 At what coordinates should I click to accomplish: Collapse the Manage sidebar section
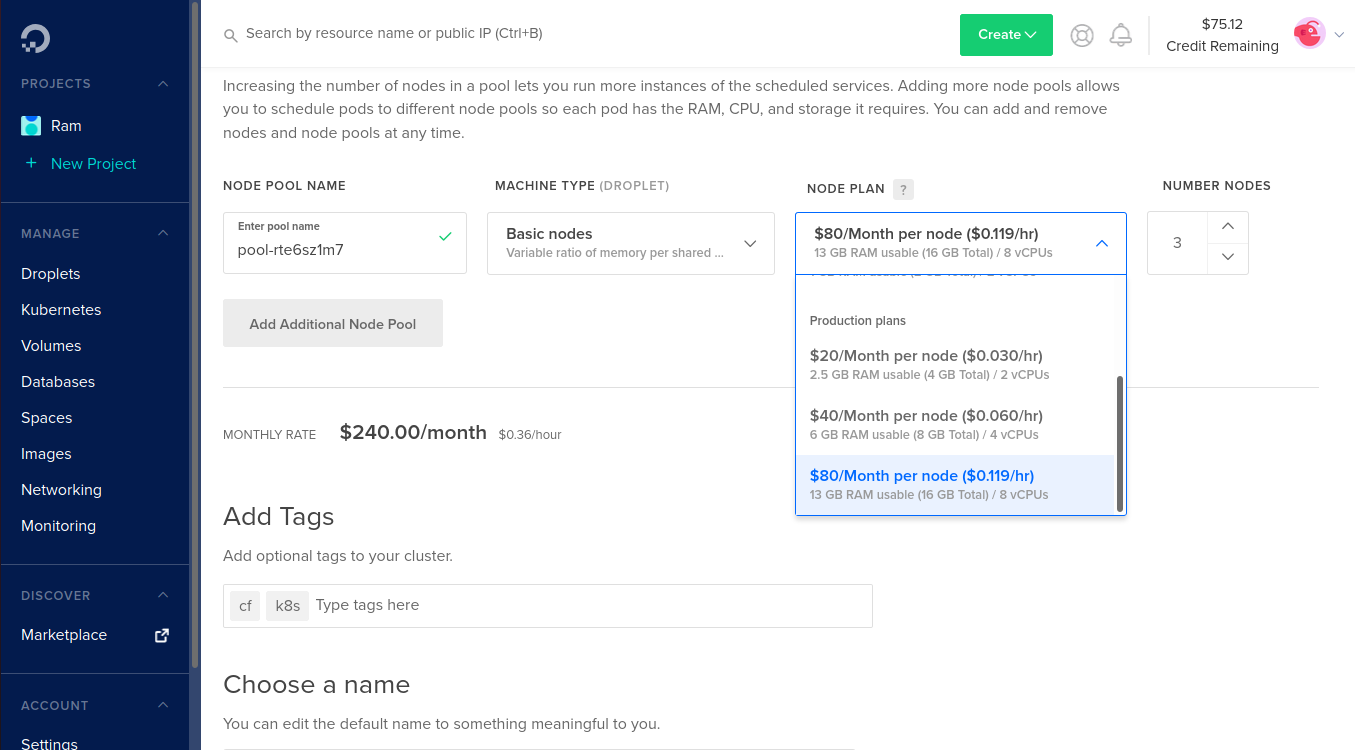163,234
